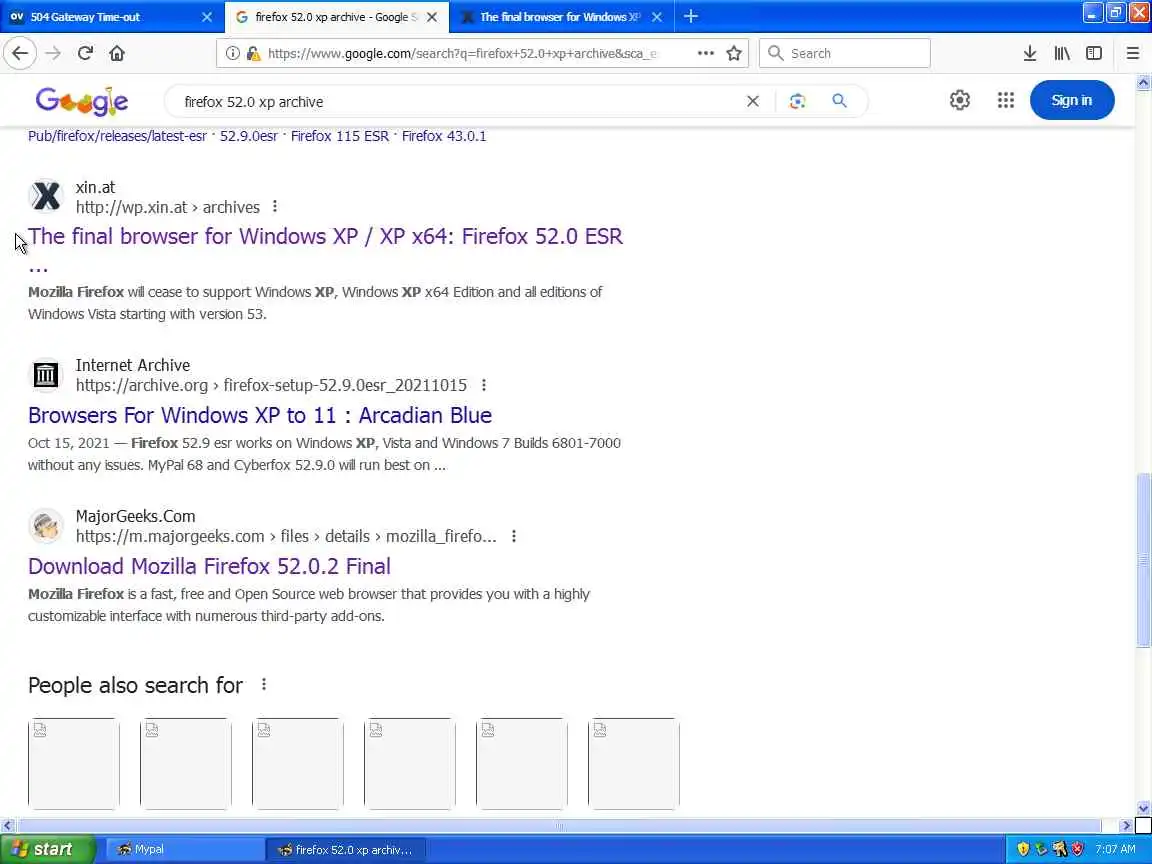
Task: Open Google quick settings gear
Action: point(960,100)
